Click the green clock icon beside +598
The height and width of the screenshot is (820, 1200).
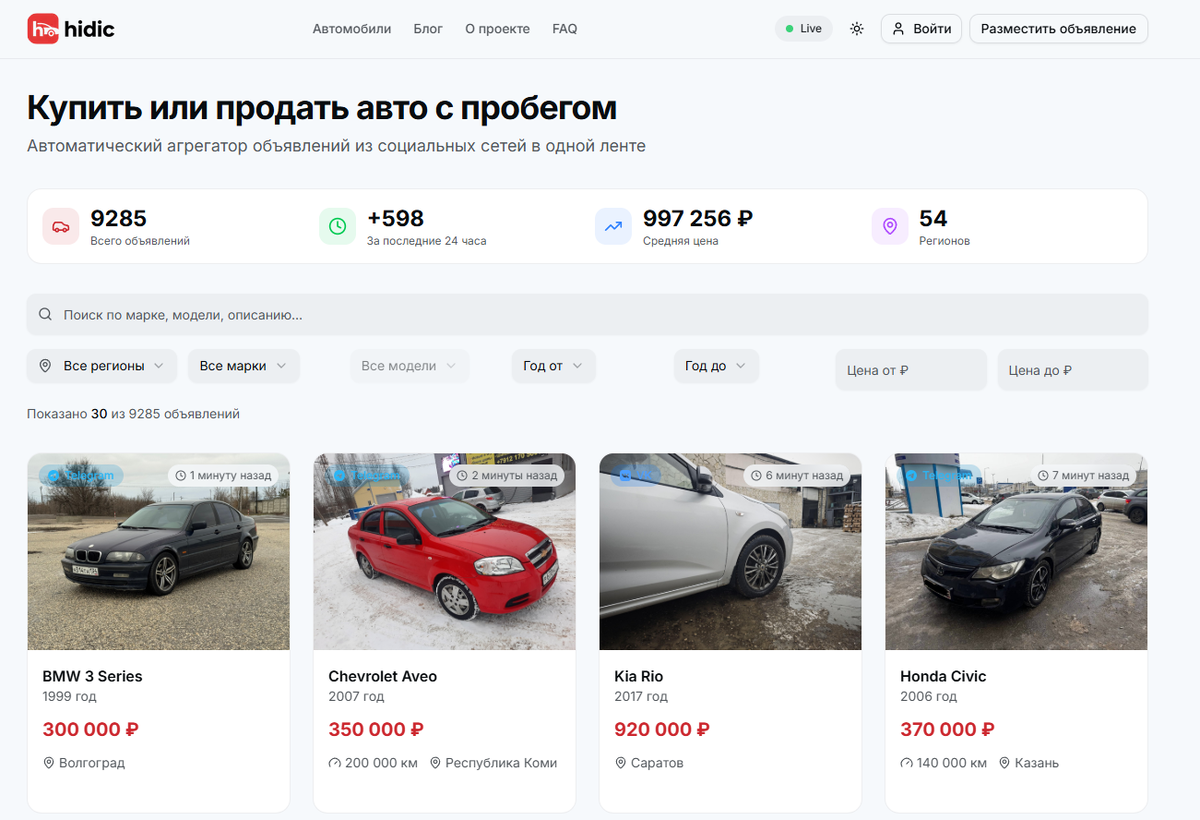(337, 226)
